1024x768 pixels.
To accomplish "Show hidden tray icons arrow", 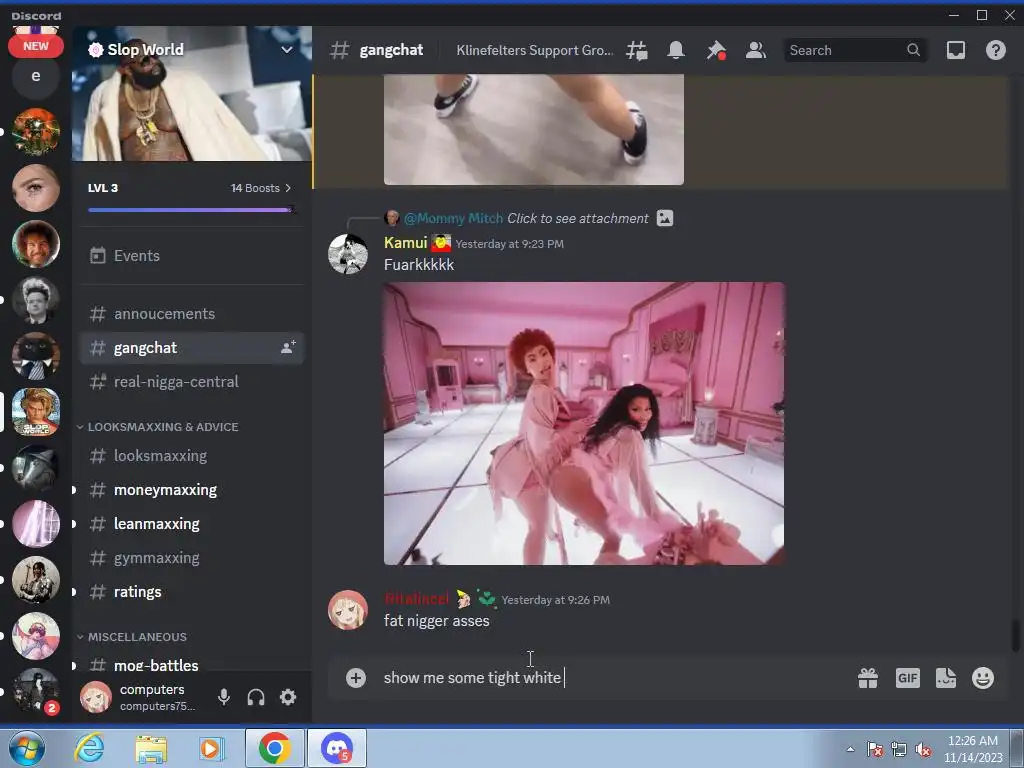I will click(850, 749).
